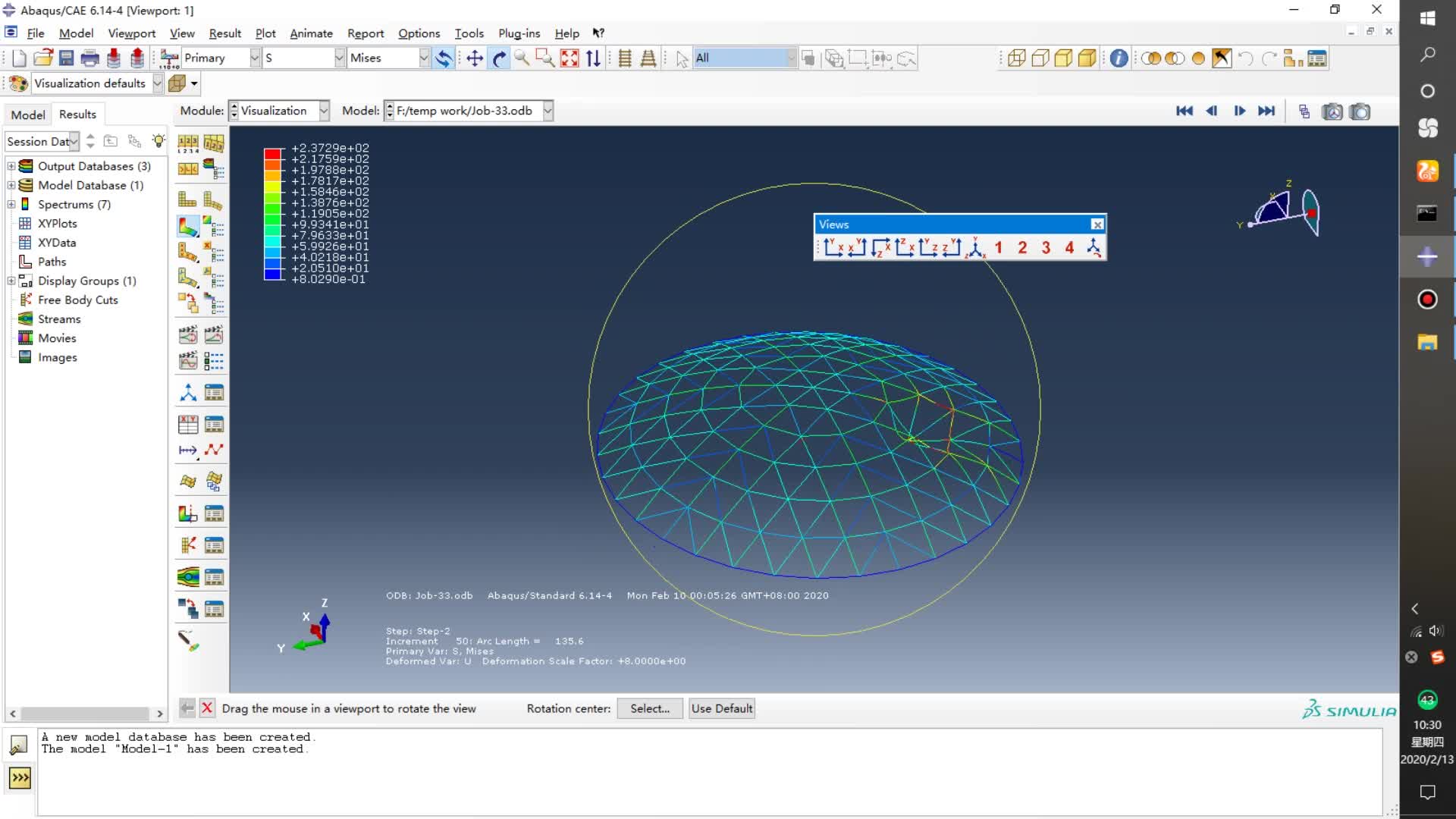Switch to the Model tab
This screenshot has height=819, width=1456.
point(28,115)
